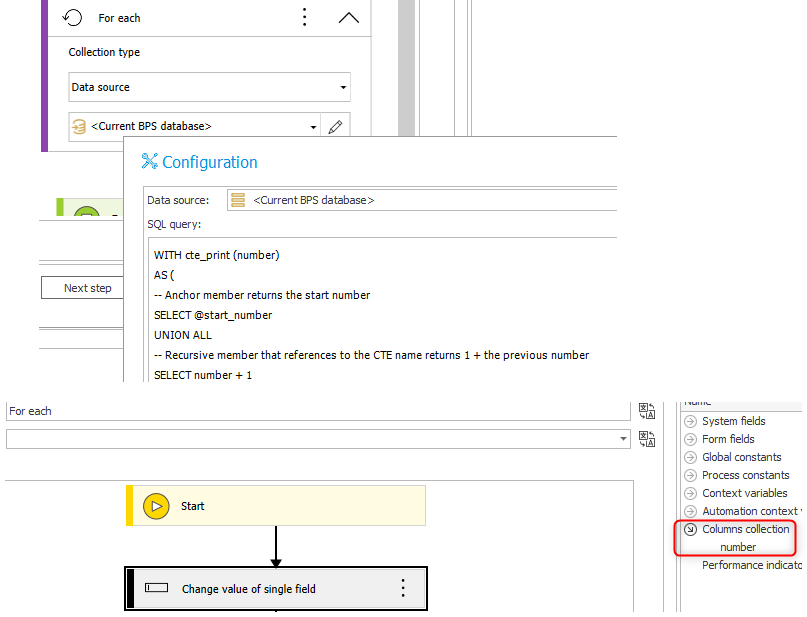Open the For each three-dot menu

tap(305, 18)
